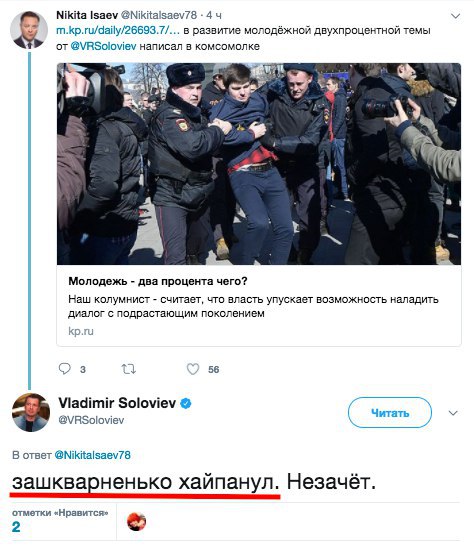The height and width of the screenshot is (548, 474).
Task: Open avatar of user who liked
Action: (136, 521)
